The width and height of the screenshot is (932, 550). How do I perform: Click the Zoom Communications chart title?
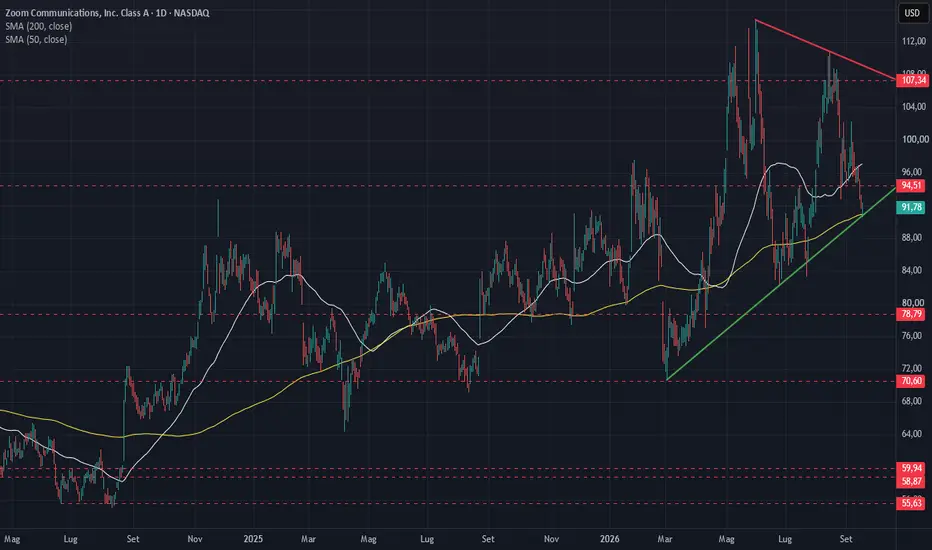pyautogui.click(x=107, y=12)
